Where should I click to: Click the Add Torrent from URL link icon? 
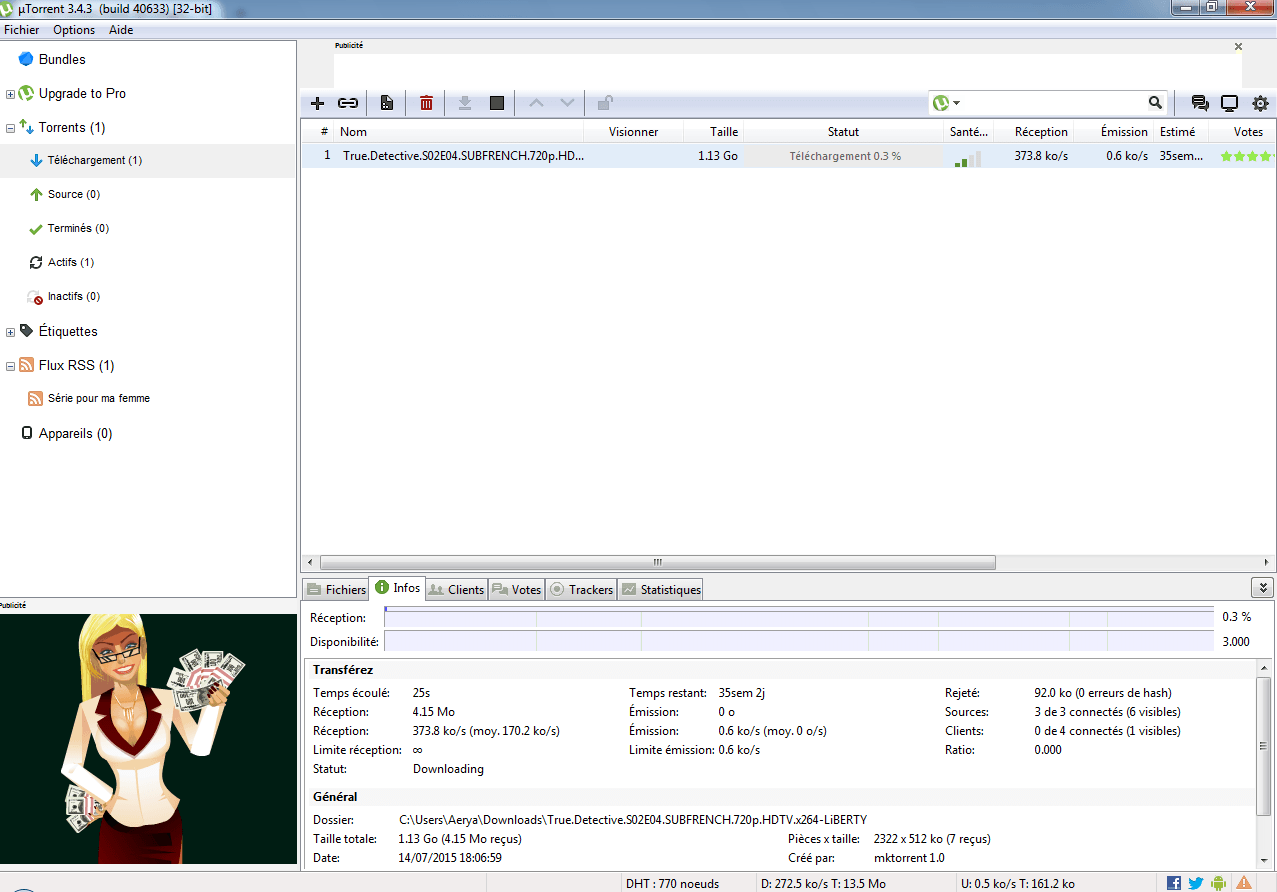(x=348, y=103)
